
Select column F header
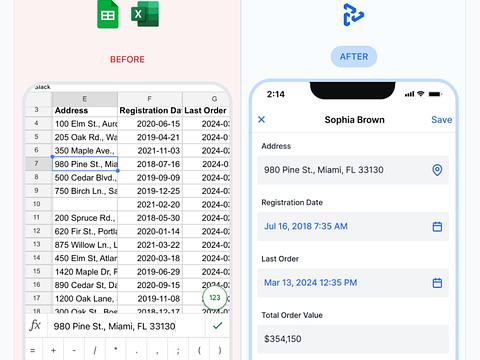[150, 99]
